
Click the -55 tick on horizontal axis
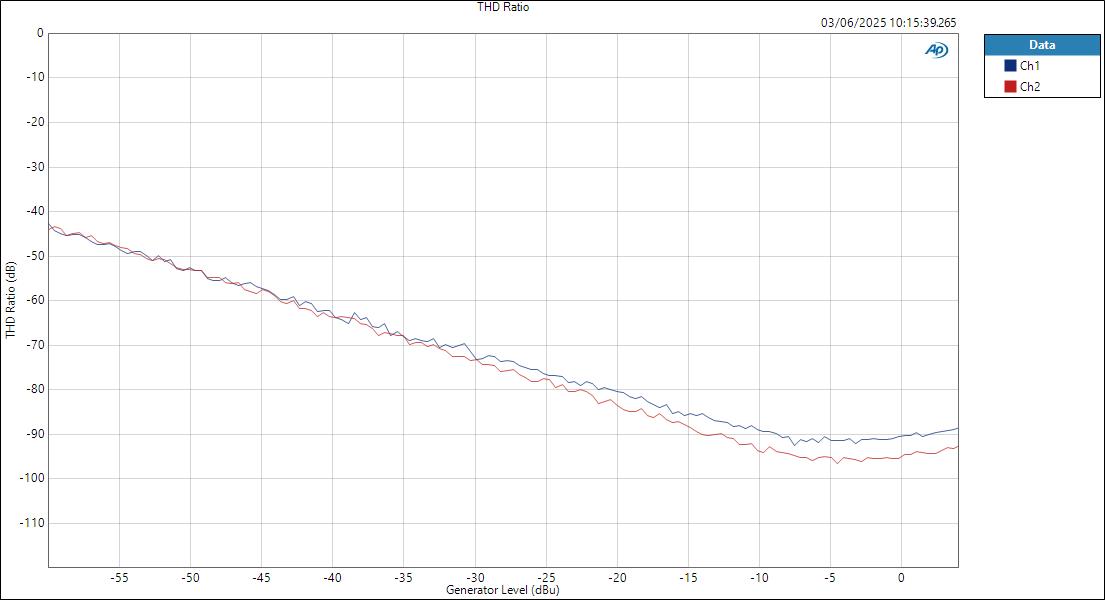[x=120, y=578]
